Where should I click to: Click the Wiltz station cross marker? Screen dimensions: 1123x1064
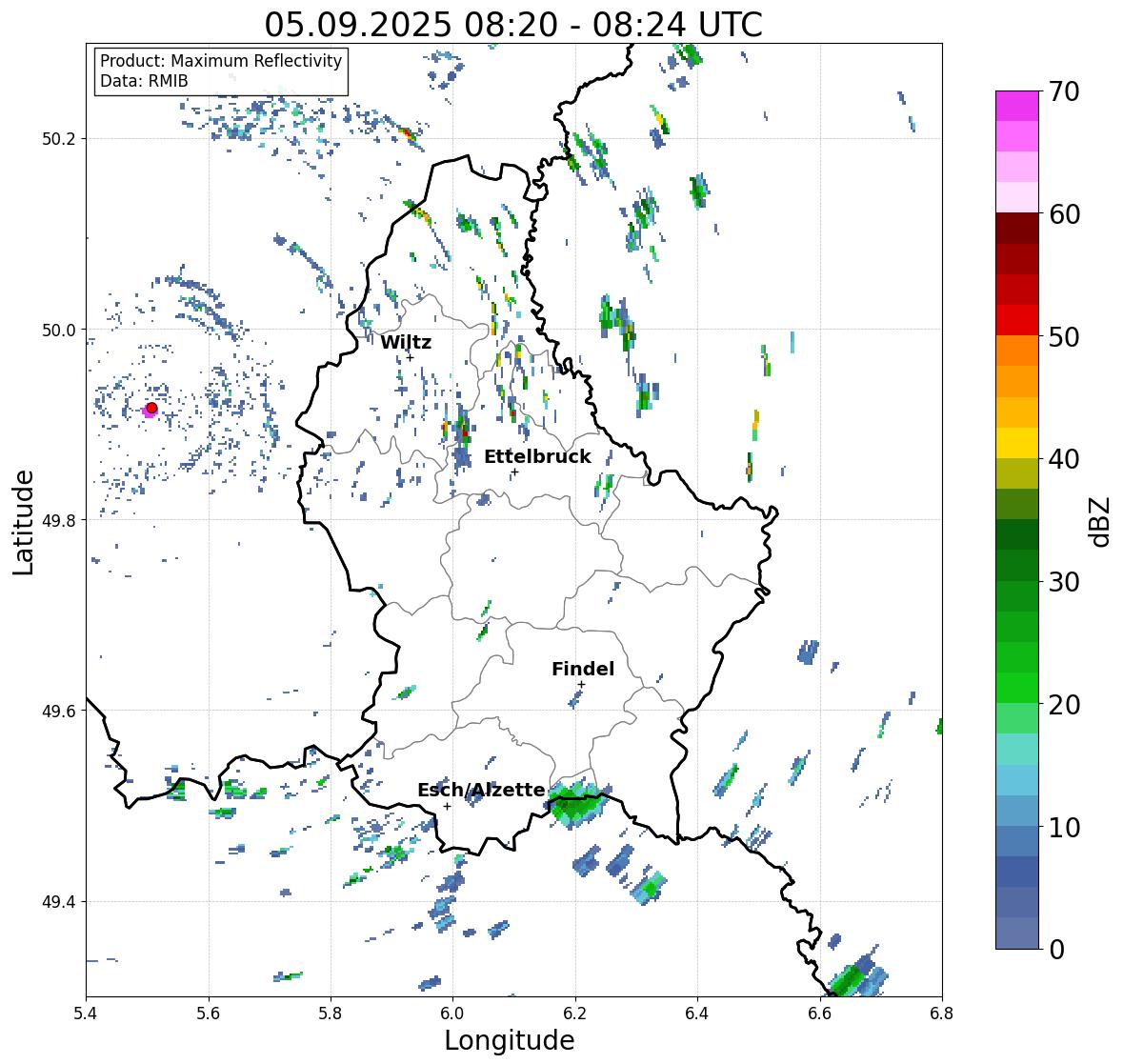(x=410, y=357)
